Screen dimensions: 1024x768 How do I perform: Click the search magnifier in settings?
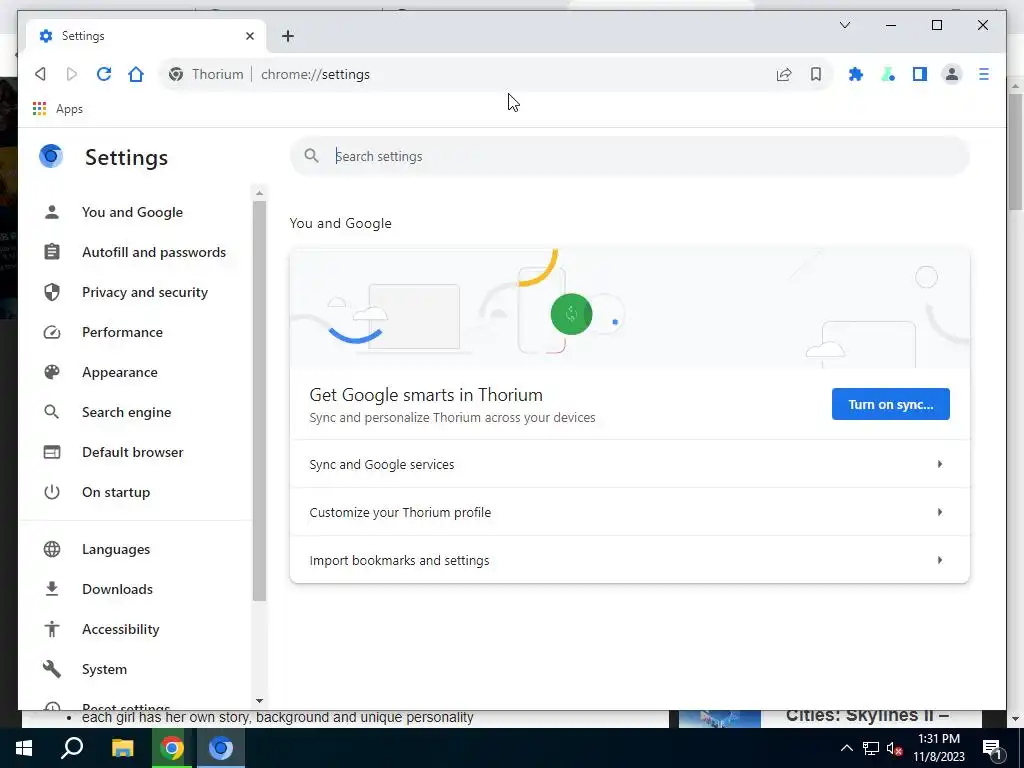point(312,156)
